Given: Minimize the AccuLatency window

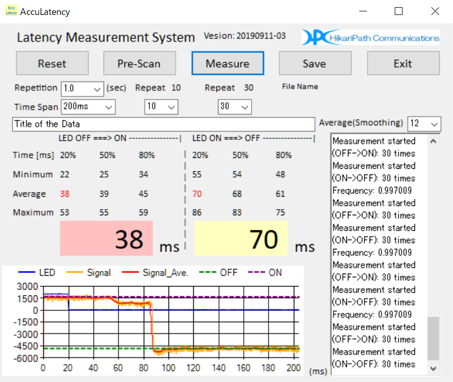Looking at the screenshot, I should [x=363, y=11].
